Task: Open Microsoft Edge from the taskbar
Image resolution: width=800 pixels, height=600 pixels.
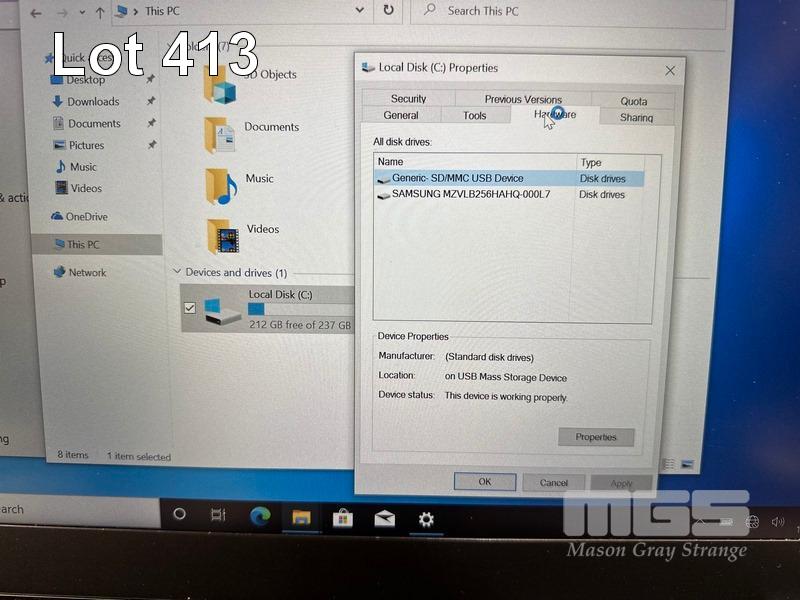Action: pyautogui.click(x=260, y=516)
